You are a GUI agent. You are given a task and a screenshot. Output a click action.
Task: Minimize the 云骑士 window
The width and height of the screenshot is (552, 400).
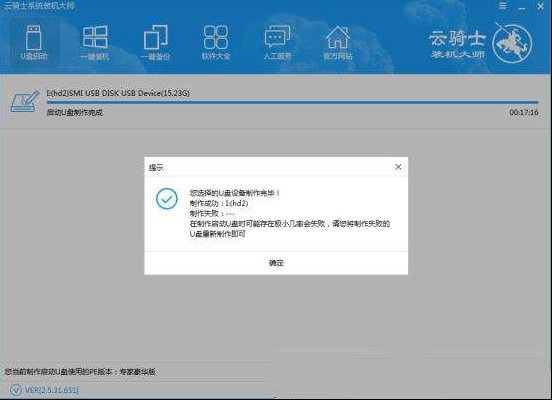click(522, 7)
